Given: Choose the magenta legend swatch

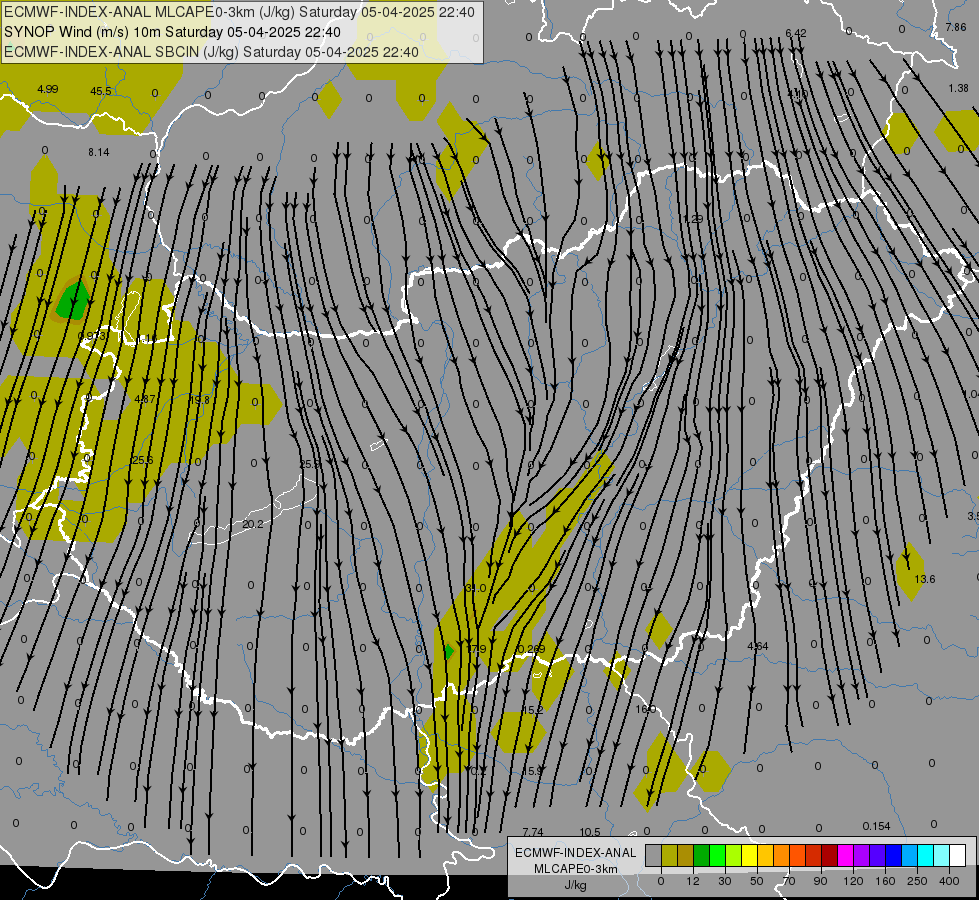Looking at the screenshot, I should click(x=845, y=855).
